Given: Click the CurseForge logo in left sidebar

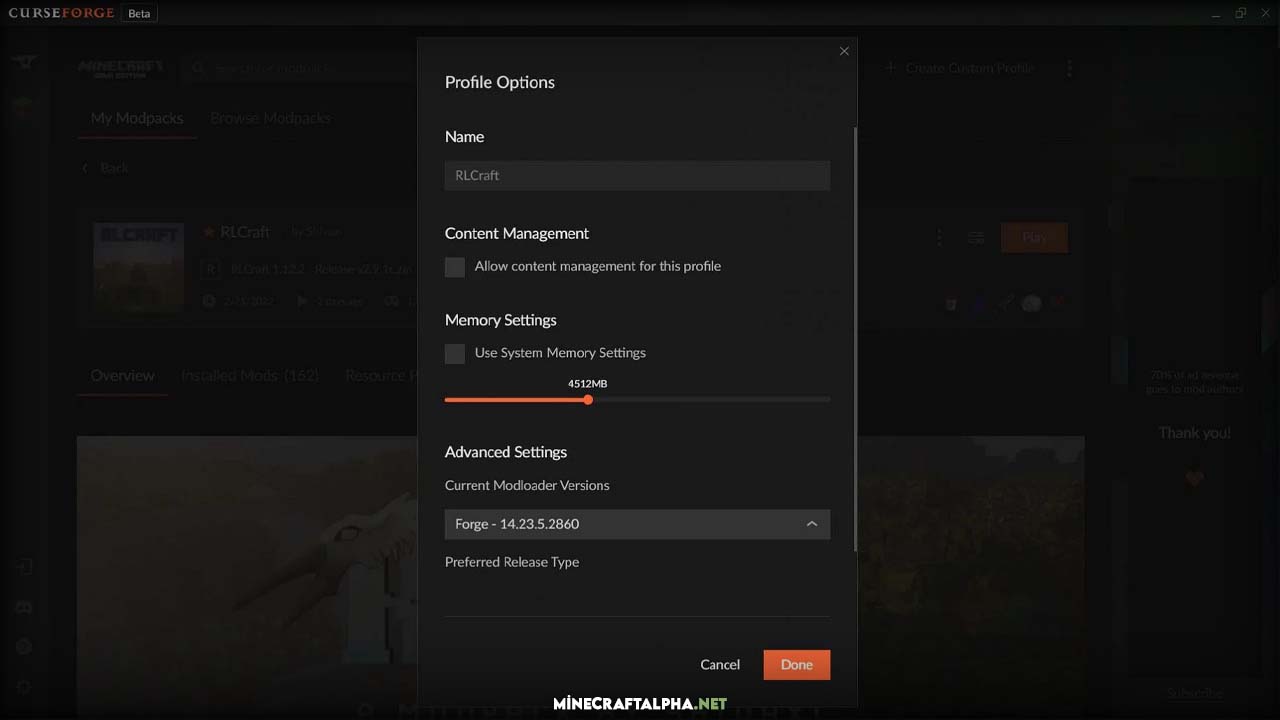Looking at the screenshot, I should click(x=25, y=64).
